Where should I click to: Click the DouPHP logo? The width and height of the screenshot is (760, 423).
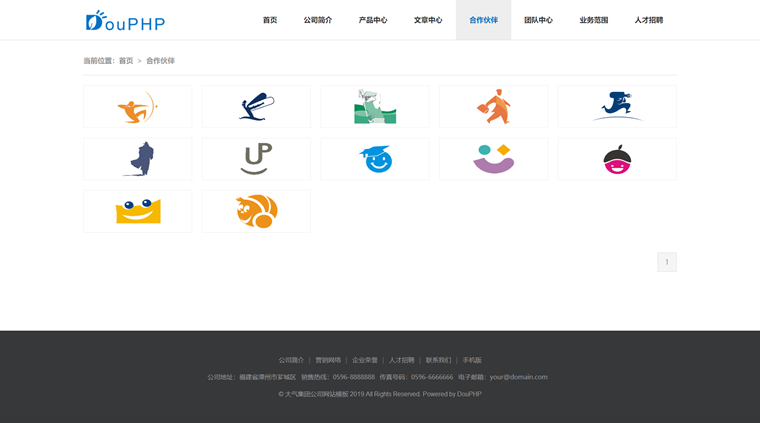pyautogui.click(x=125, y=21)
